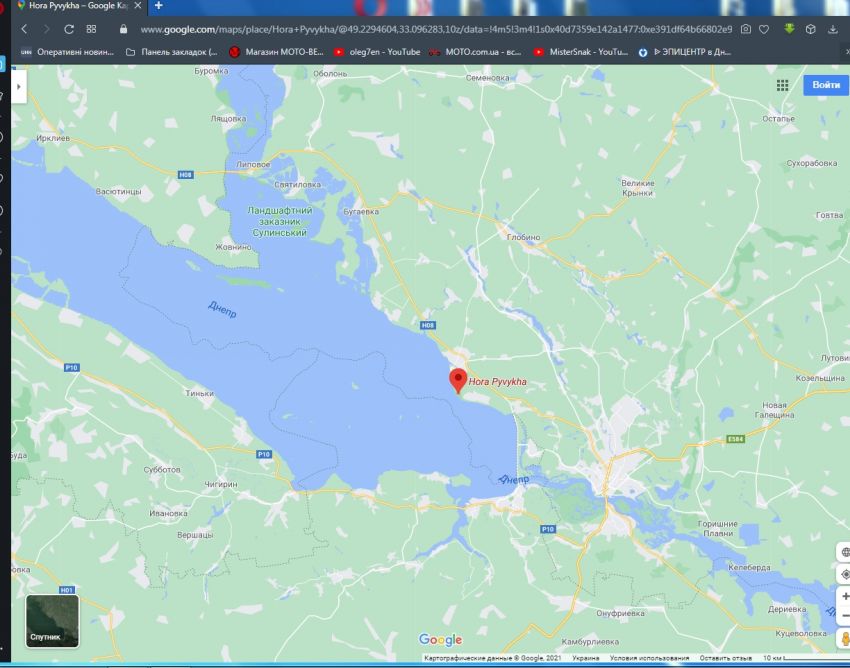Expand the Google Maps side panel
Image resolution: width=850 pixels, height=668 pixels.
point(18,86)
